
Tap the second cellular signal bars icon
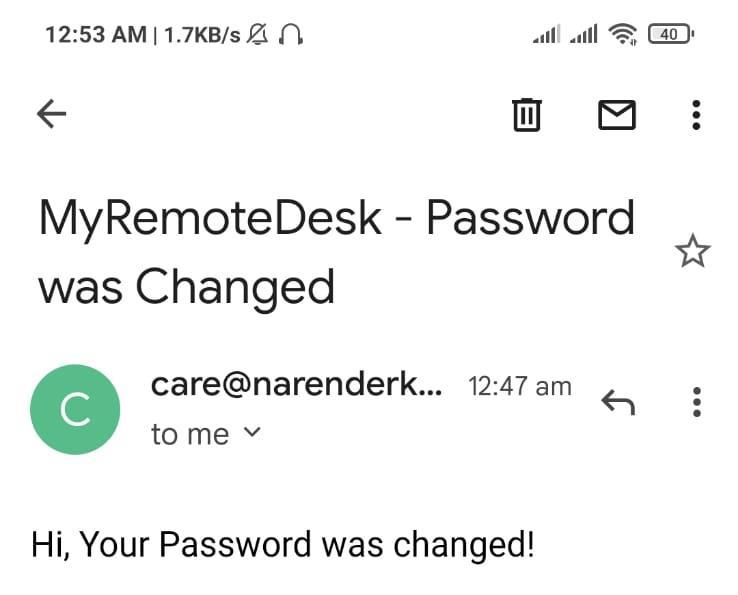(584, 34)
